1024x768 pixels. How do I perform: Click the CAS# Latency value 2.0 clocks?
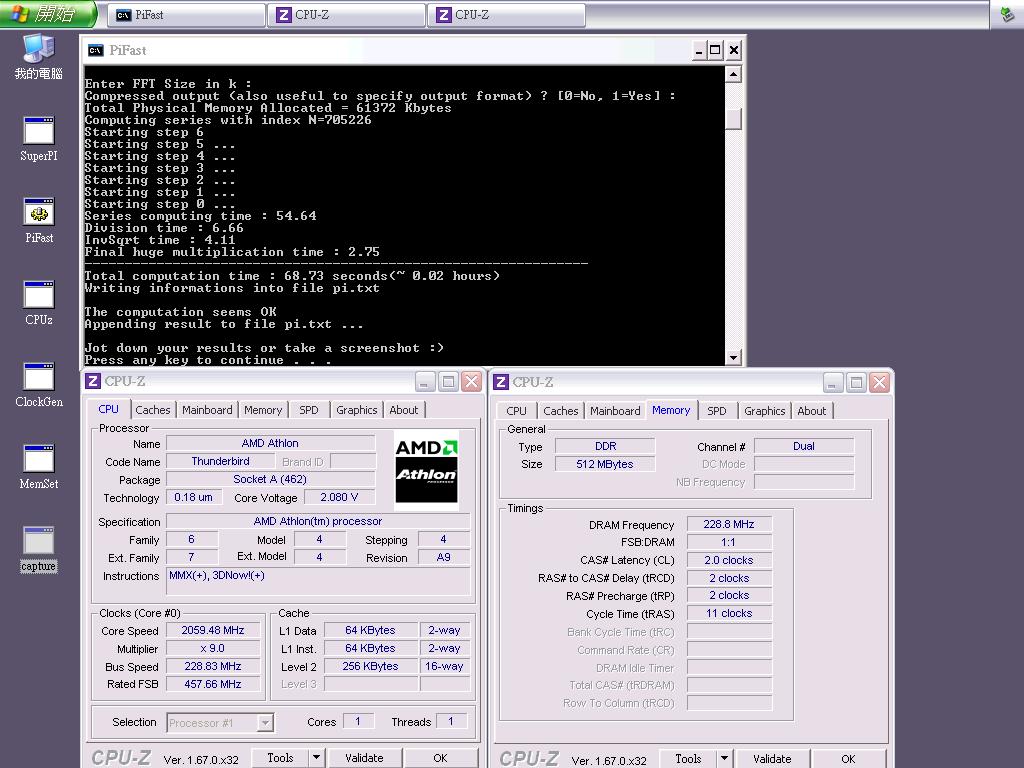(x=729, y=560)
